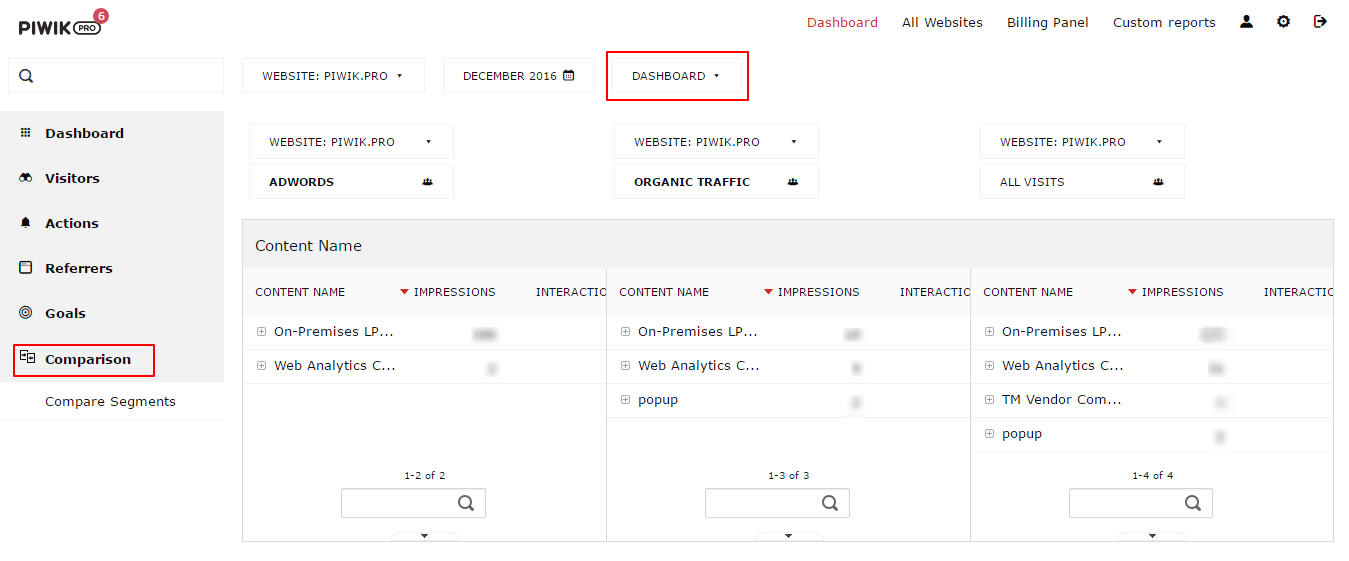Screen dimensions: 1349x561
Task: Open the notification badge showing 6
Action: pos(100,16)
